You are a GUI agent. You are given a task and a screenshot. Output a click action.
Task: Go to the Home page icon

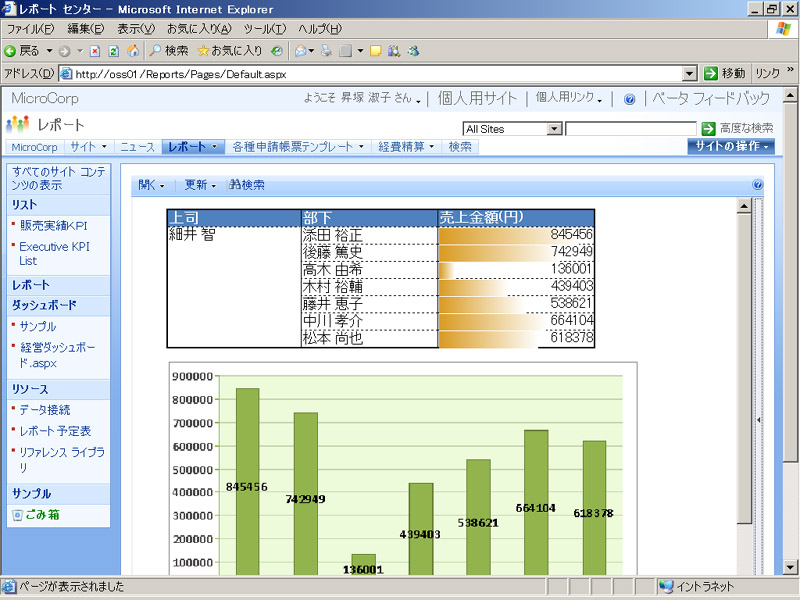(133, 51)
